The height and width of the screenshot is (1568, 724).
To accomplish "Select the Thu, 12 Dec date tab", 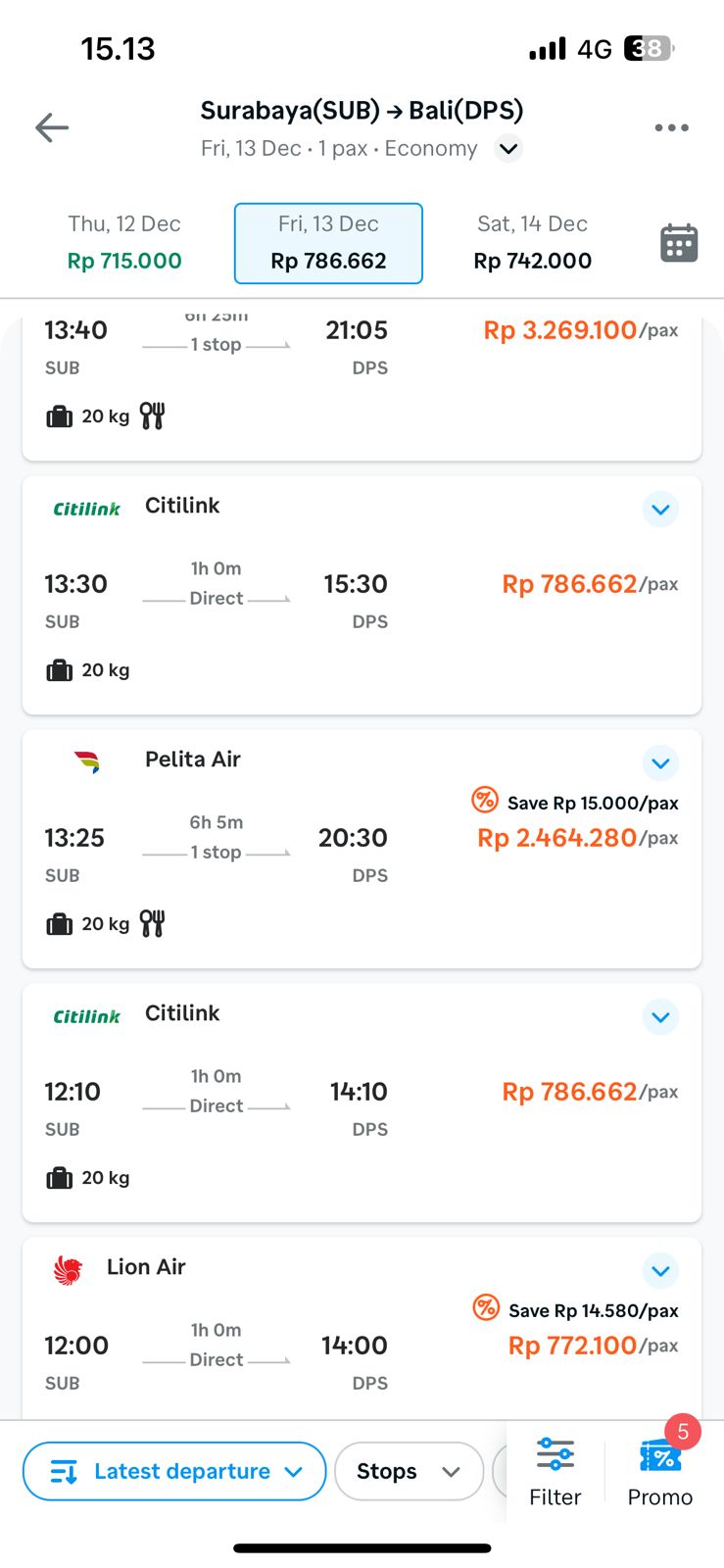I will coord(124,243).
